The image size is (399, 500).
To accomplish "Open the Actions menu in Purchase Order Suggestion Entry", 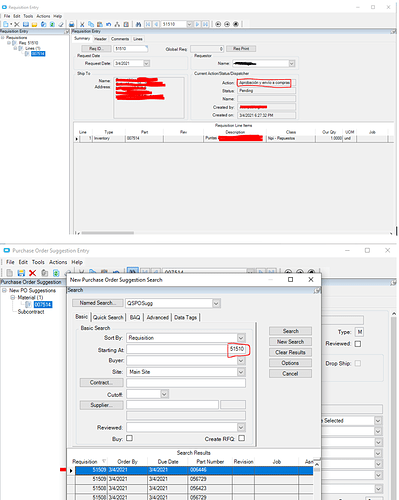I will pos(58,262).
